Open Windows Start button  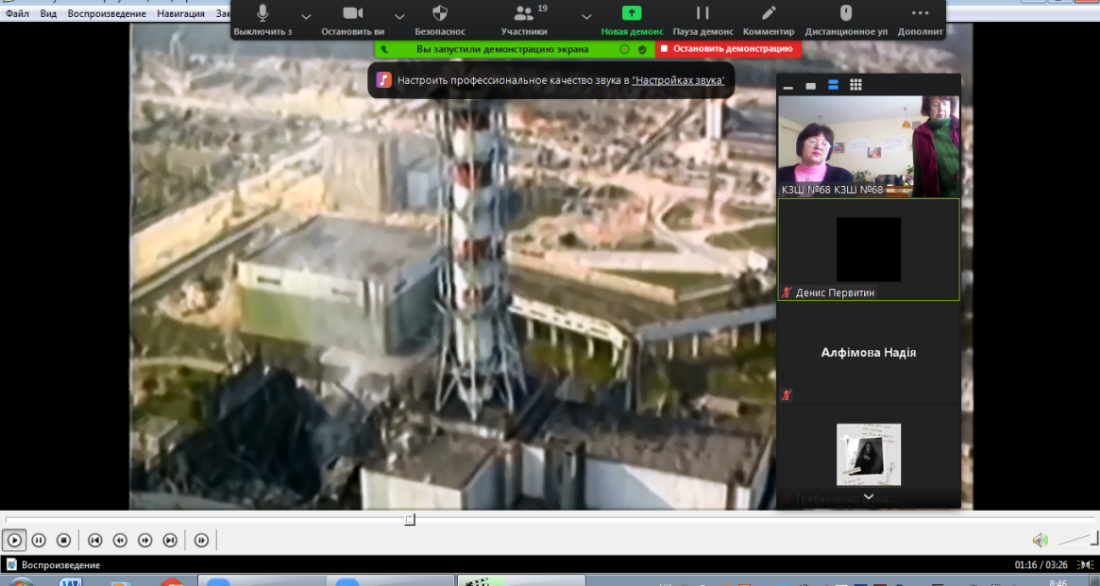point(21,582)
